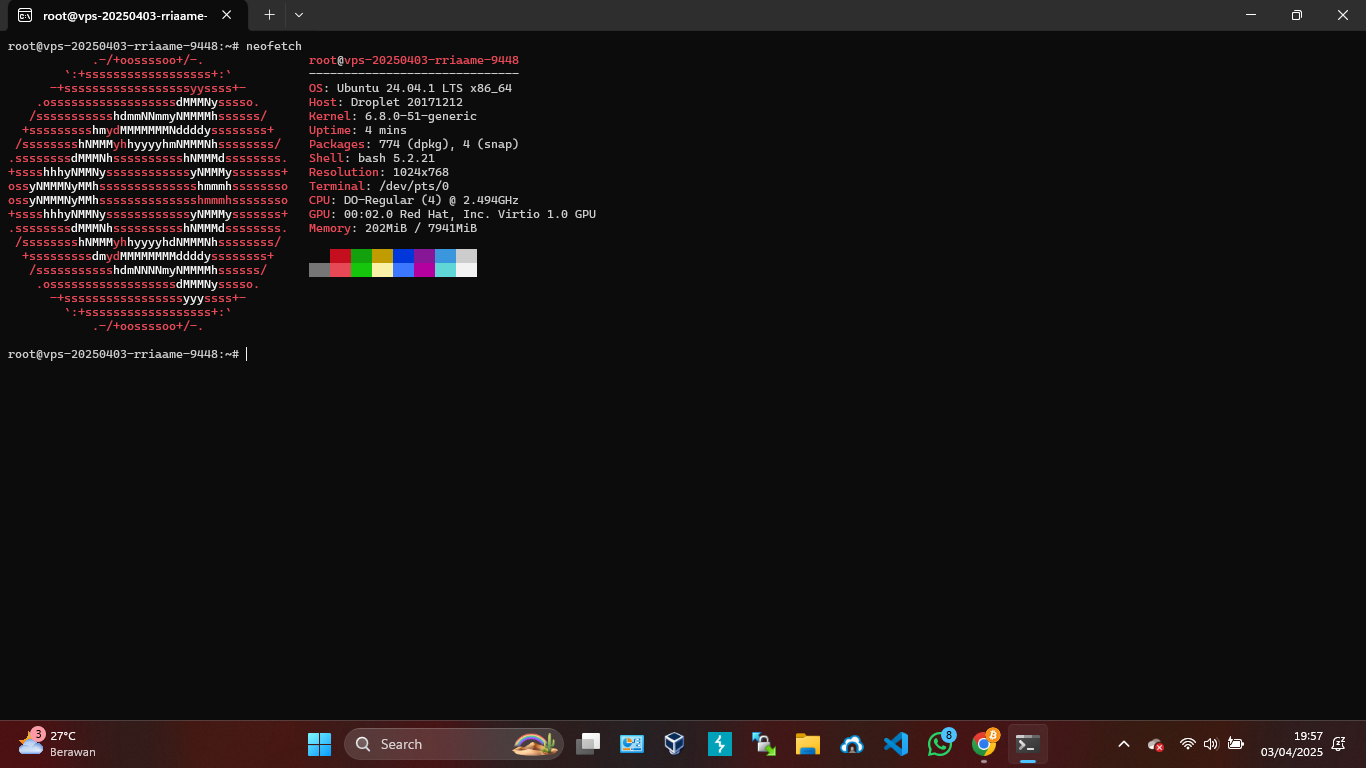Click the bottom shell prompt line with cursor

coord(127,354)
